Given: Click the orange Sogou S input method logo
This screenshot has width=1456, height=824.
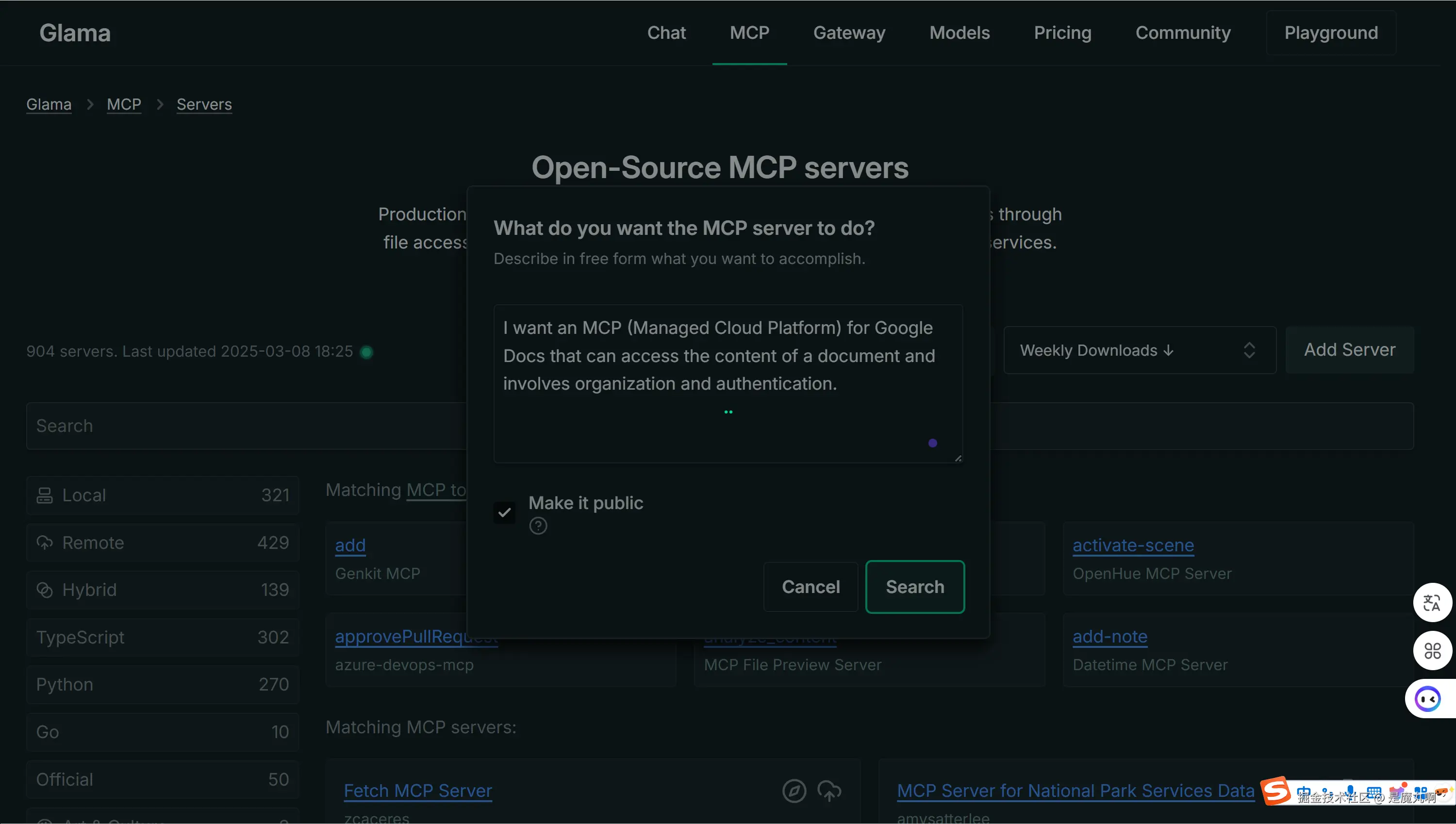Looking at the screenshot, I should 1276,791.
